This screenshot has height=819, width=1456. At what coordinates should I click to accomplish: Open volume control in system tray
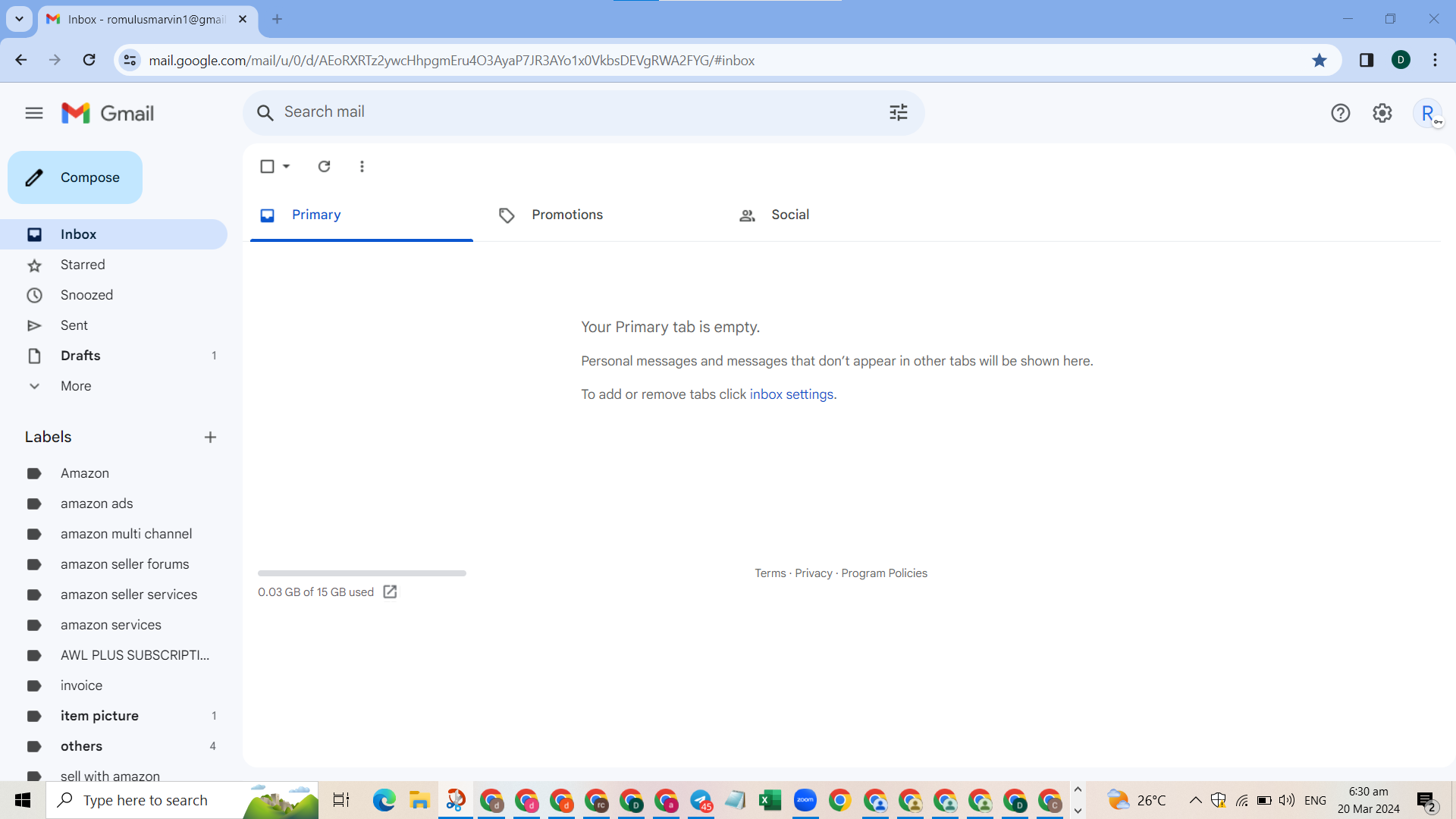[1287, 800]
